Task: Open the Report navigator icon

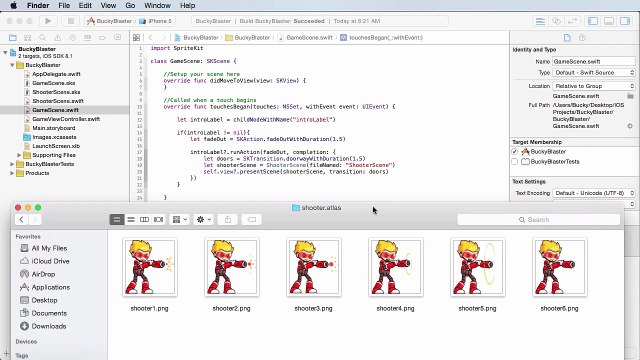Action: (x=118, y=38)
